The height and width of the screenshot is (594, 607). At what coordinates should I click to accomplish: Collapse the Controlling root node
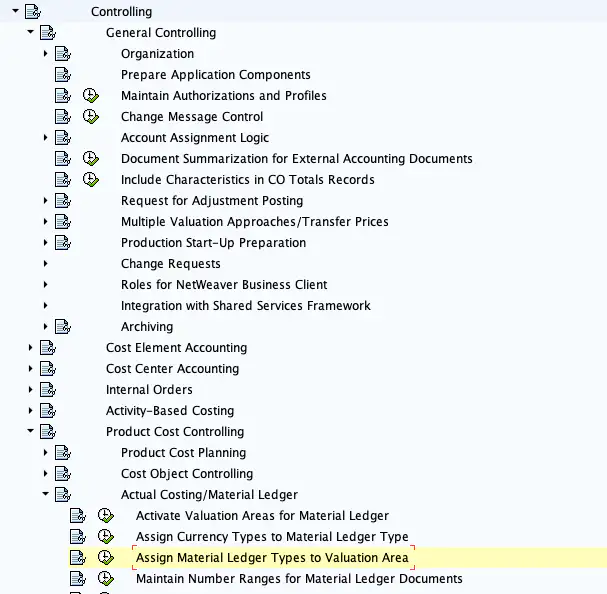pos(15,11)
